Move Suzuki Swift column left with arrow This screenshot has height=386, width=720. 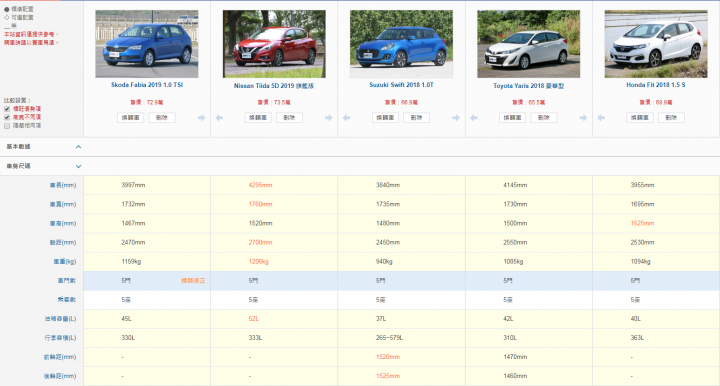346,118
